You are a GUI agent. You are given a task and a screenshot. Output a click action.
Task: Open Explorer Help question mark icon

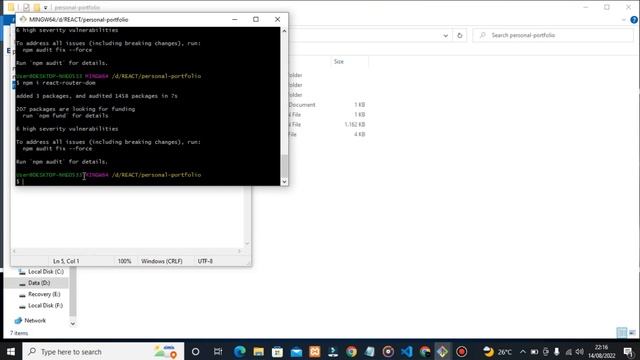point(634,20)
